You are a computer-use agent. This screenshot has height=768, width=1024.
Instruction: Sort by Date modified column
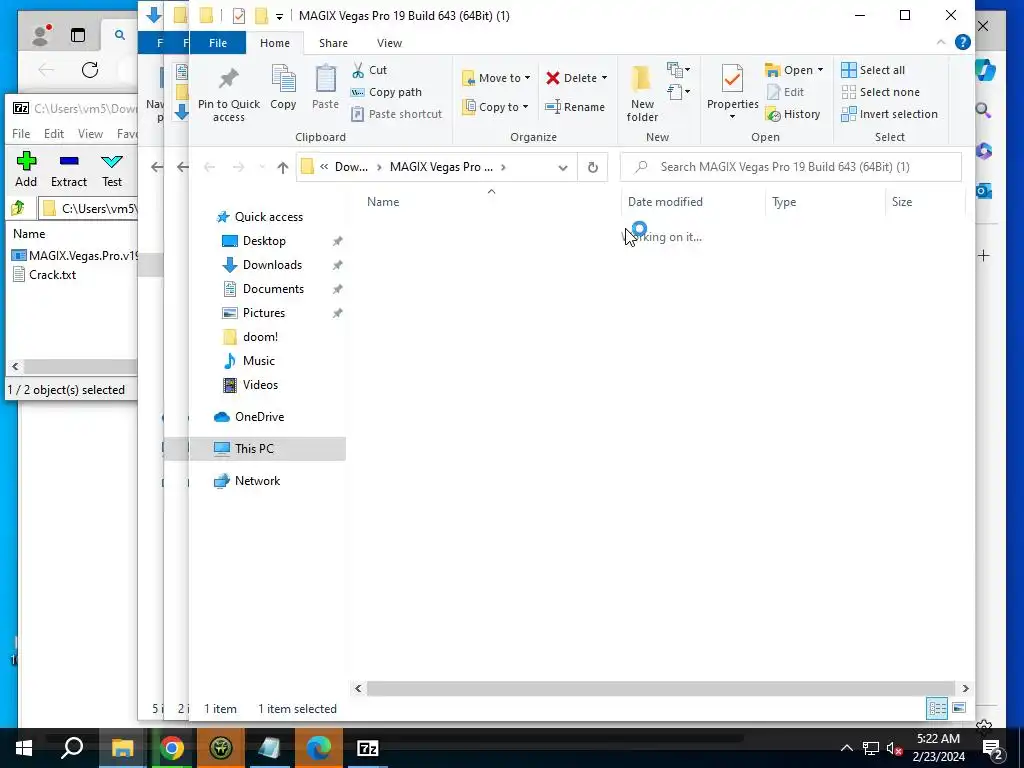(x=665, y=202)
